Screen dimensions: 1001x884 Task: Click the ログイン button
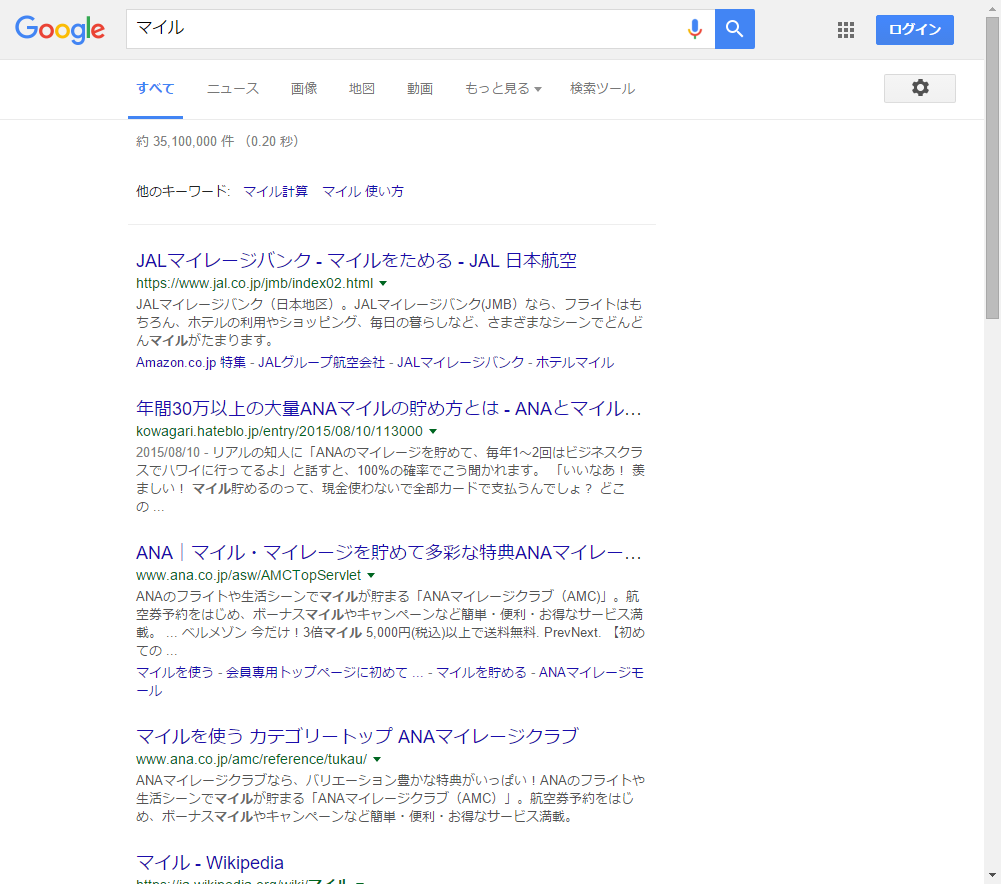coord(915,30)
